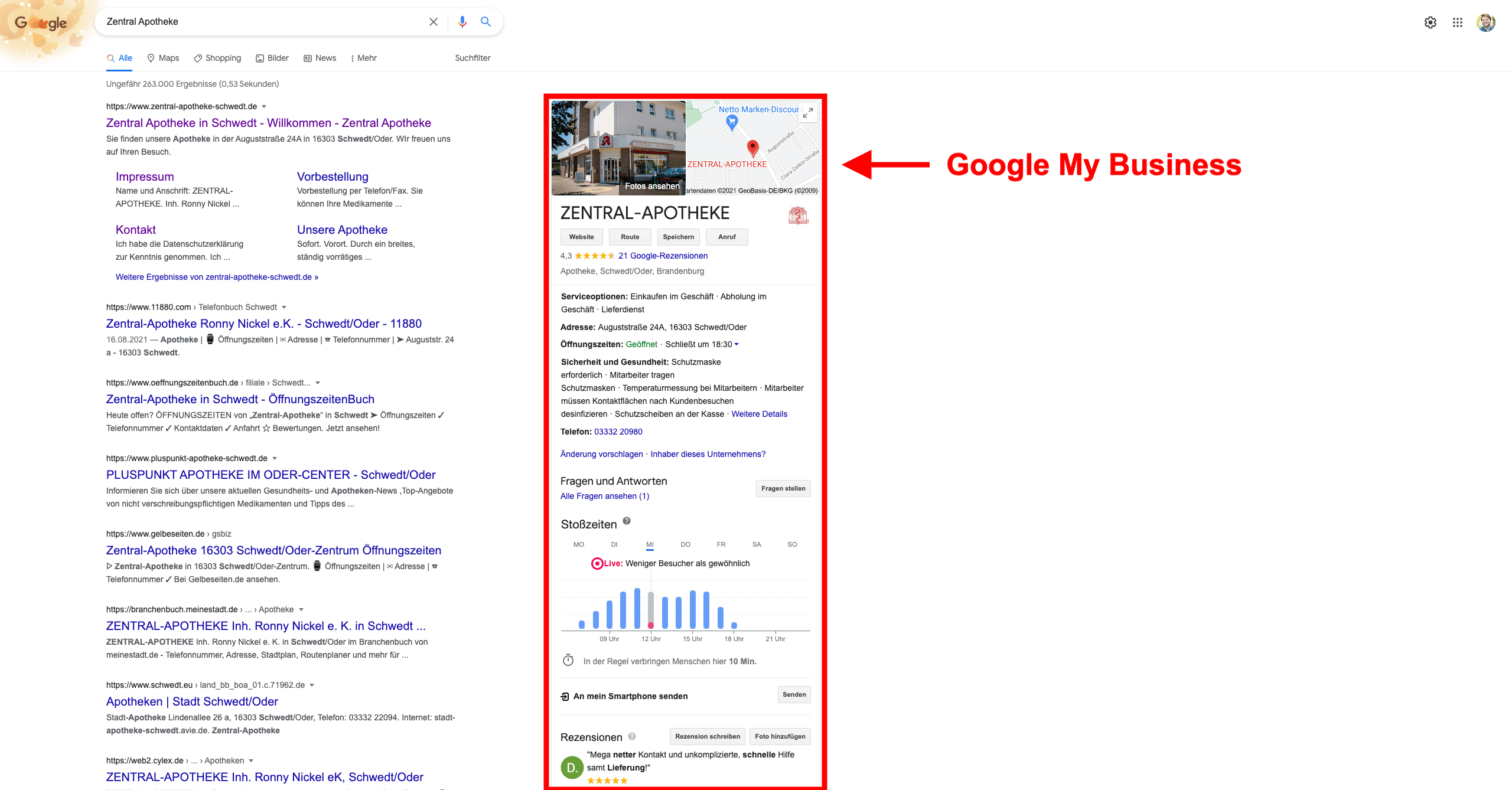Click the microphone voice search icon
1512x790 pixels.
coord(462,22)
